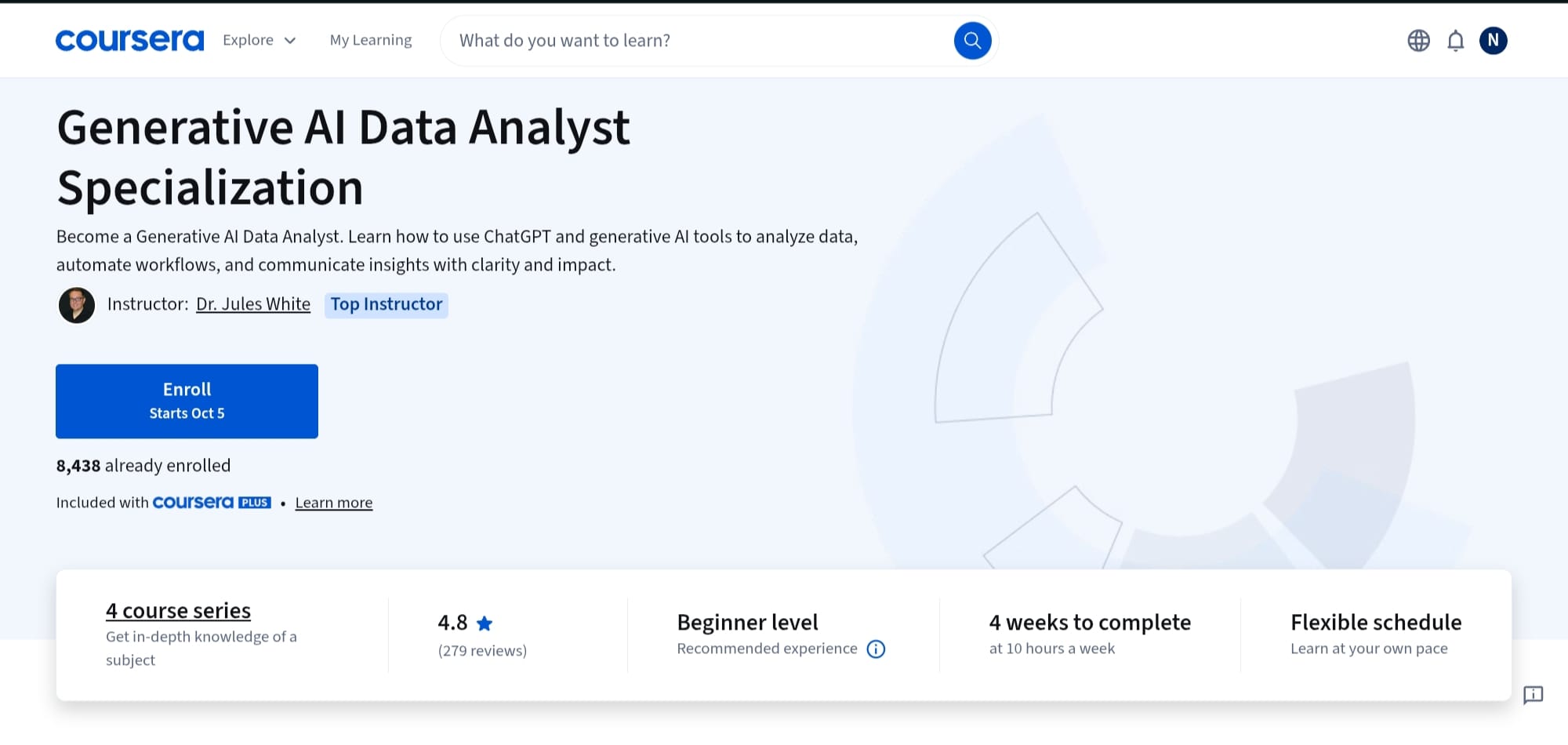This screenshot has width=1568, height=745.
Task: Expand the Explore dropdown
Action: 258,39
